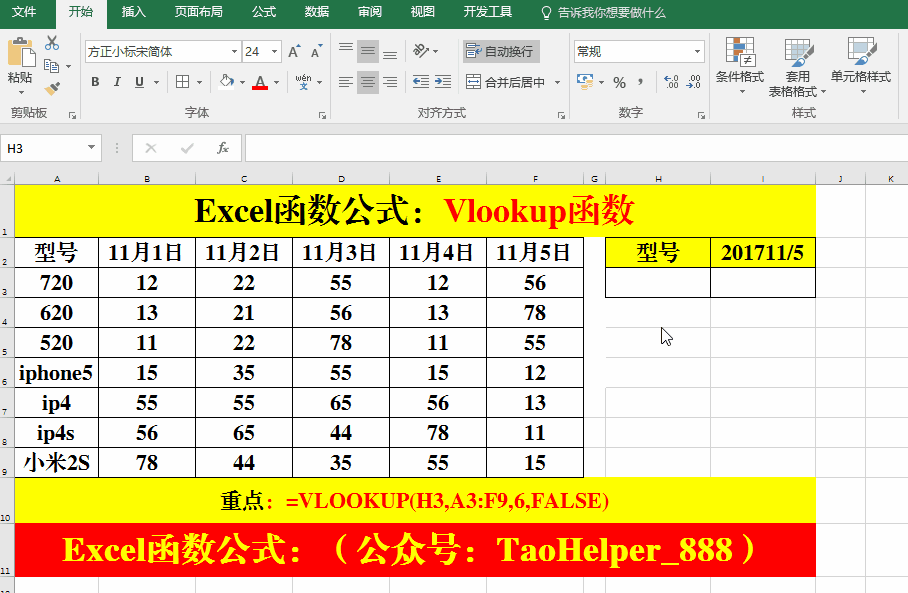Screen dimensions: 908x593
Task: Open accounting number format icon
Action: coord(585,82)
